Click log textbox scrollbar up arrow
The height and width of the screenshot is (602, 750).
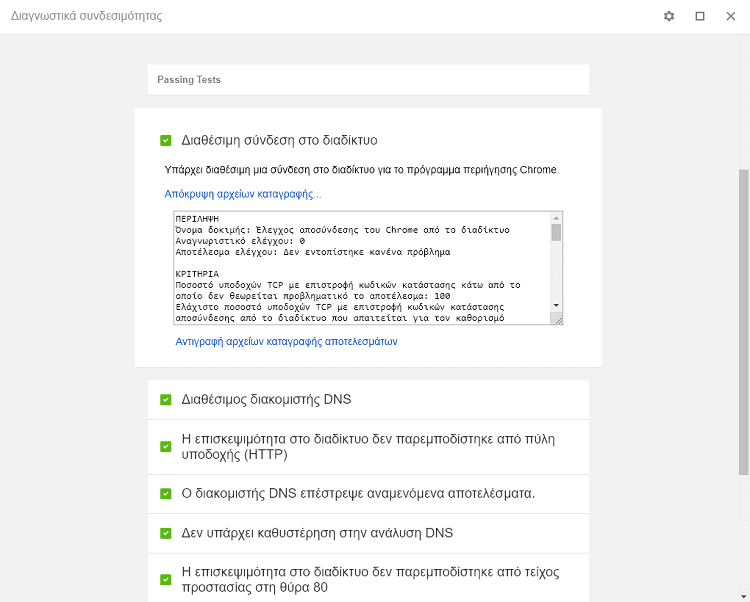556,218
